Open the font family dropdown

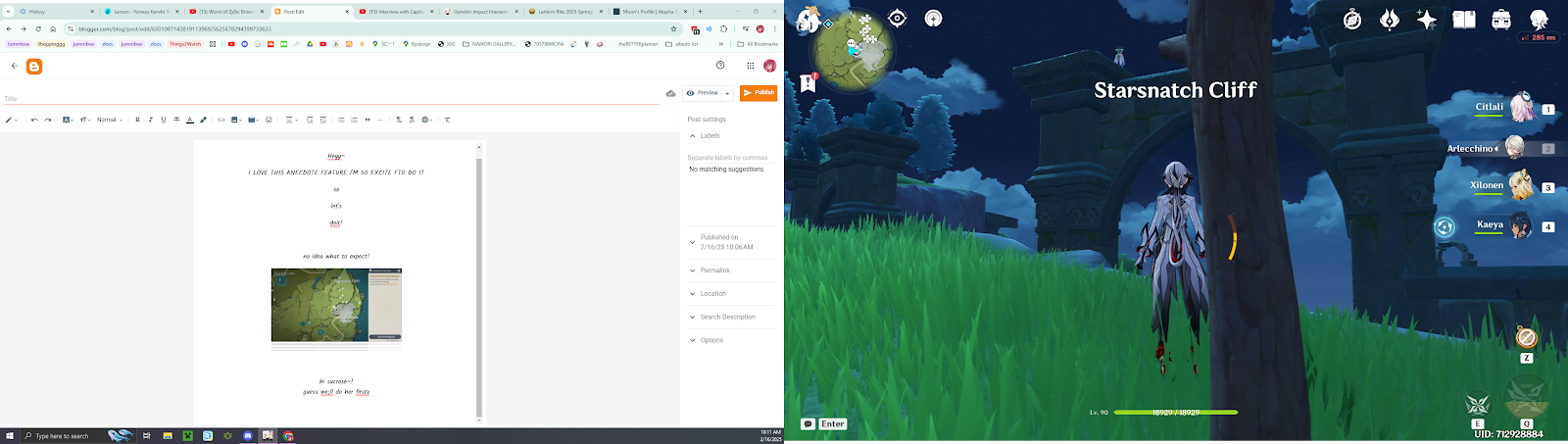click(68, 120)
